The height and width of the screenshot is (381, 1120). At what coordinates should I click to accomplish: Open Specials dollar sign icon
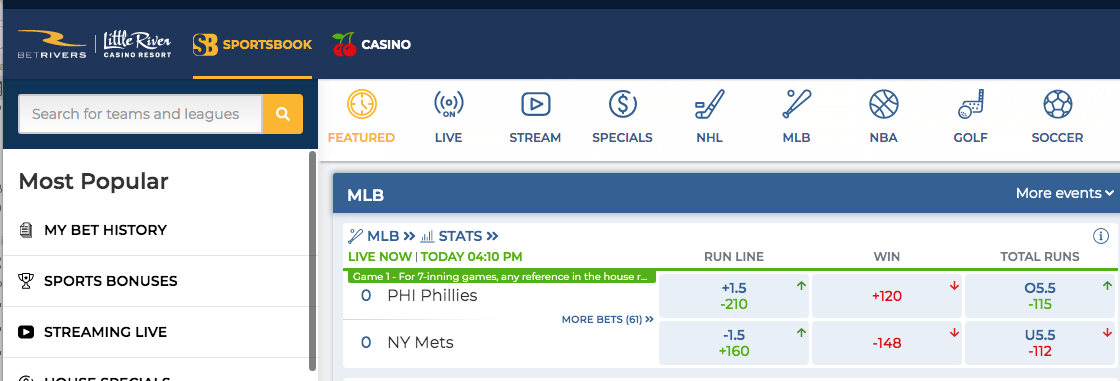point(622,105)
